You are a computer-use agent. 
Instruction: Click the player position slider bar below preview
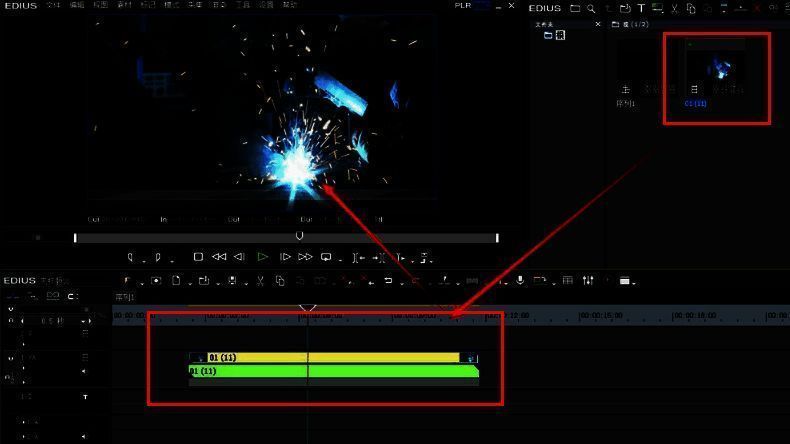286,238
